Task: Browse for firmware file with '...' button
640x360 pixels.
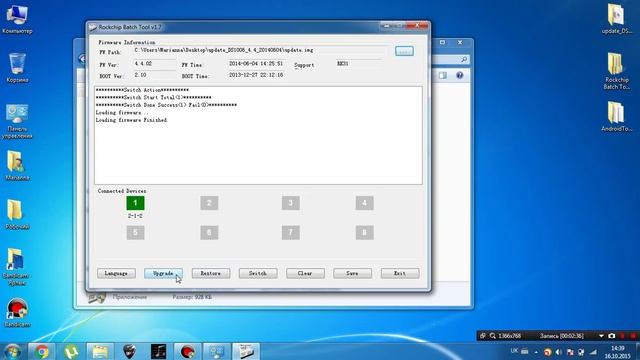Action: pyautogui.click(x=404, y=51)
